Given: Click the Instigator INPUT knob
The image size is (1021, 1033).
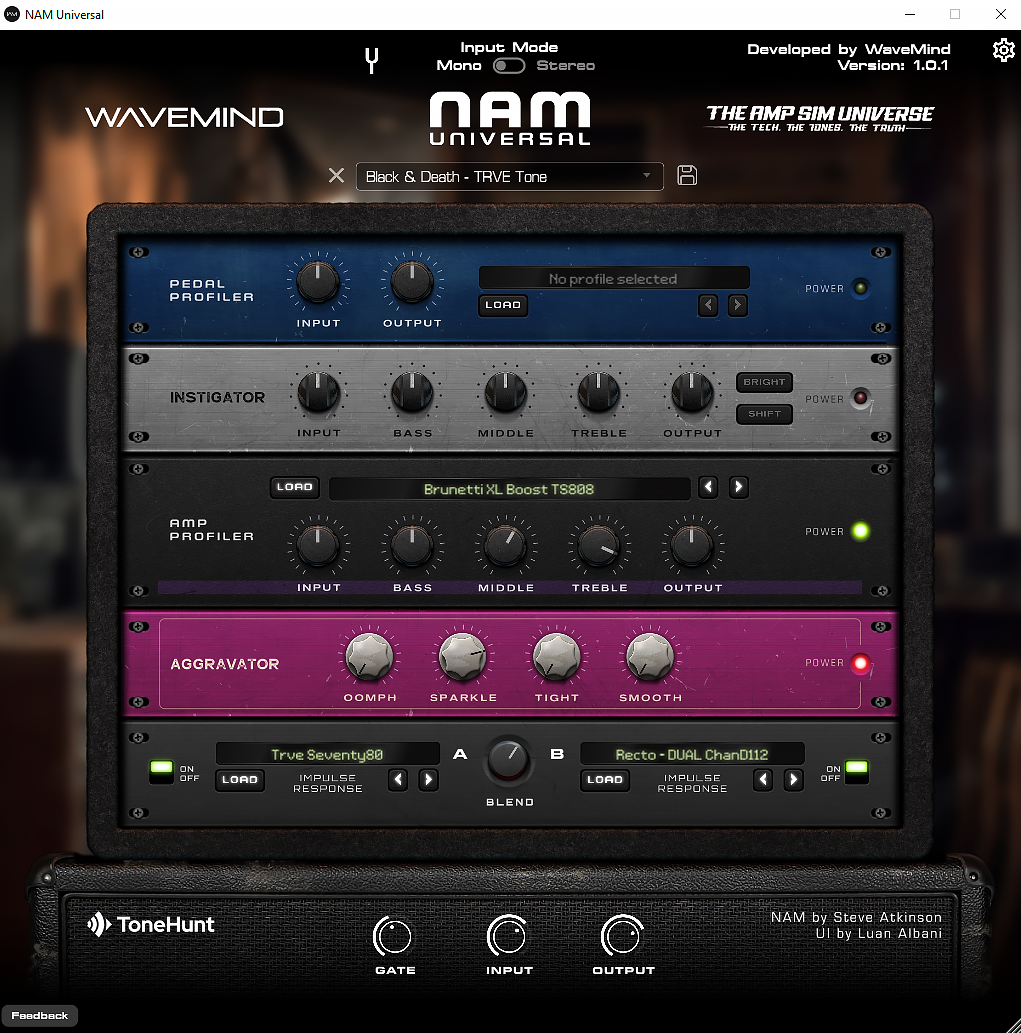Looking at the screenshot, I should pyautogui.click(x=318, y=393).
